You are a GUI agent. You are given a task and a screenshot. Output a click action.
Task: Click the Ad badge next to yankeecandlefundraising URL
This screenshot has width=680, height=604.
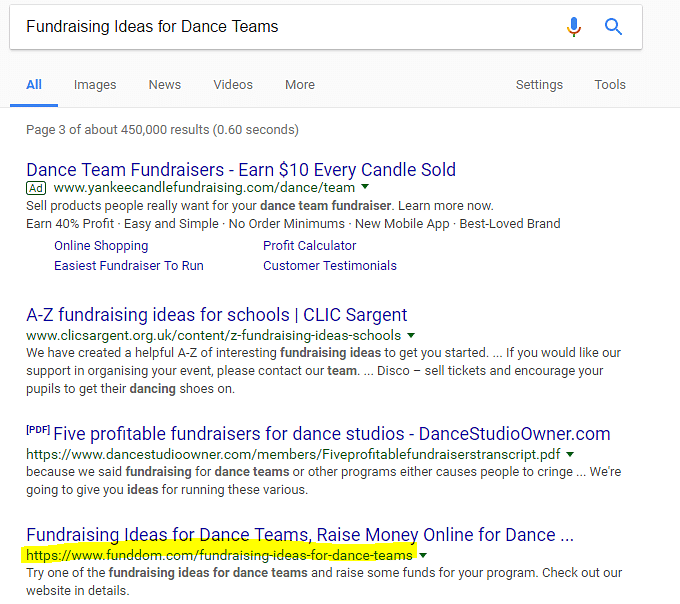tap(36, 188)
